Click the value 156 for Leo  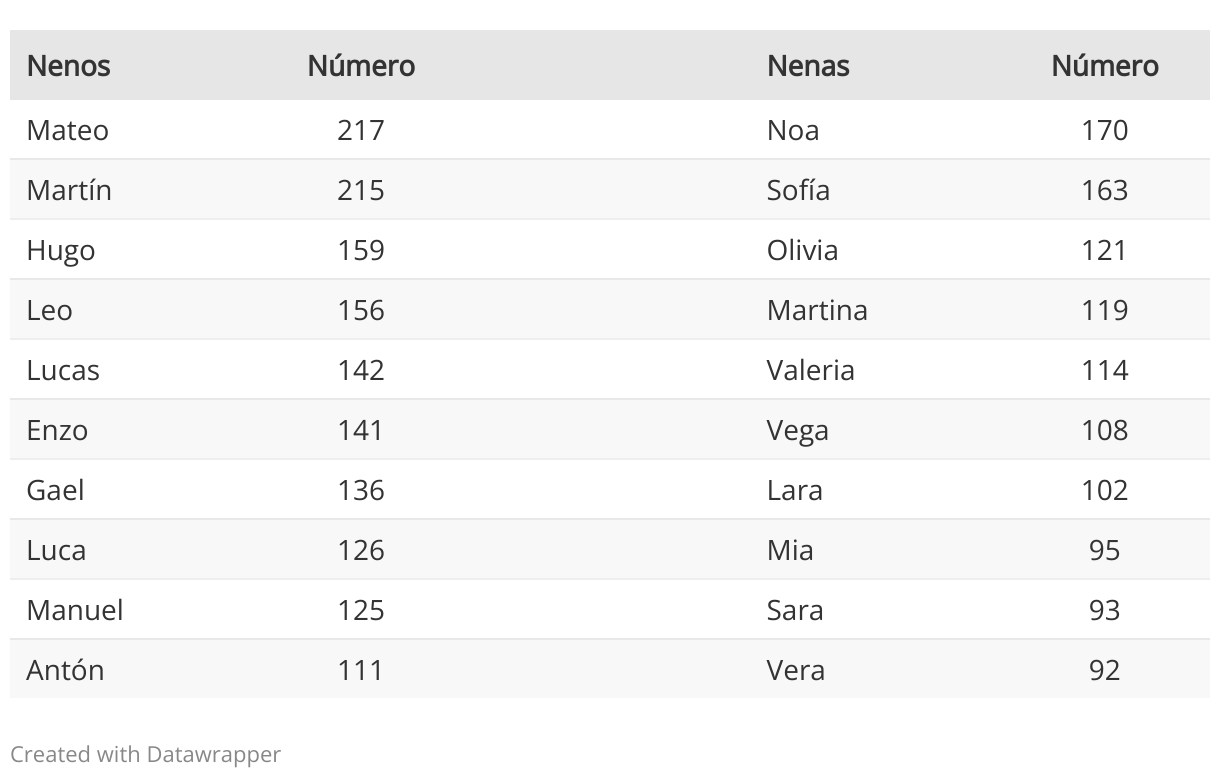pyautogui.click(x=361, y=310)
